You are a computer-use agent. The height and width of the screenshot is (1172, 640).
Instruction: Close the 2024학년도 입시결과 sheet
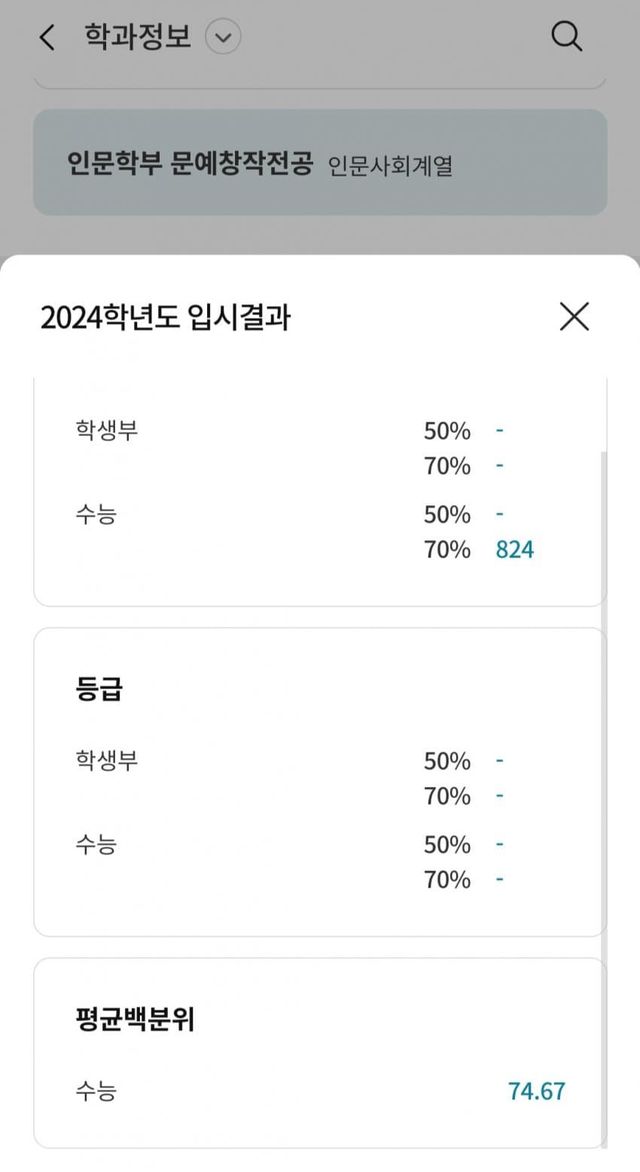(x=574, y=316)
